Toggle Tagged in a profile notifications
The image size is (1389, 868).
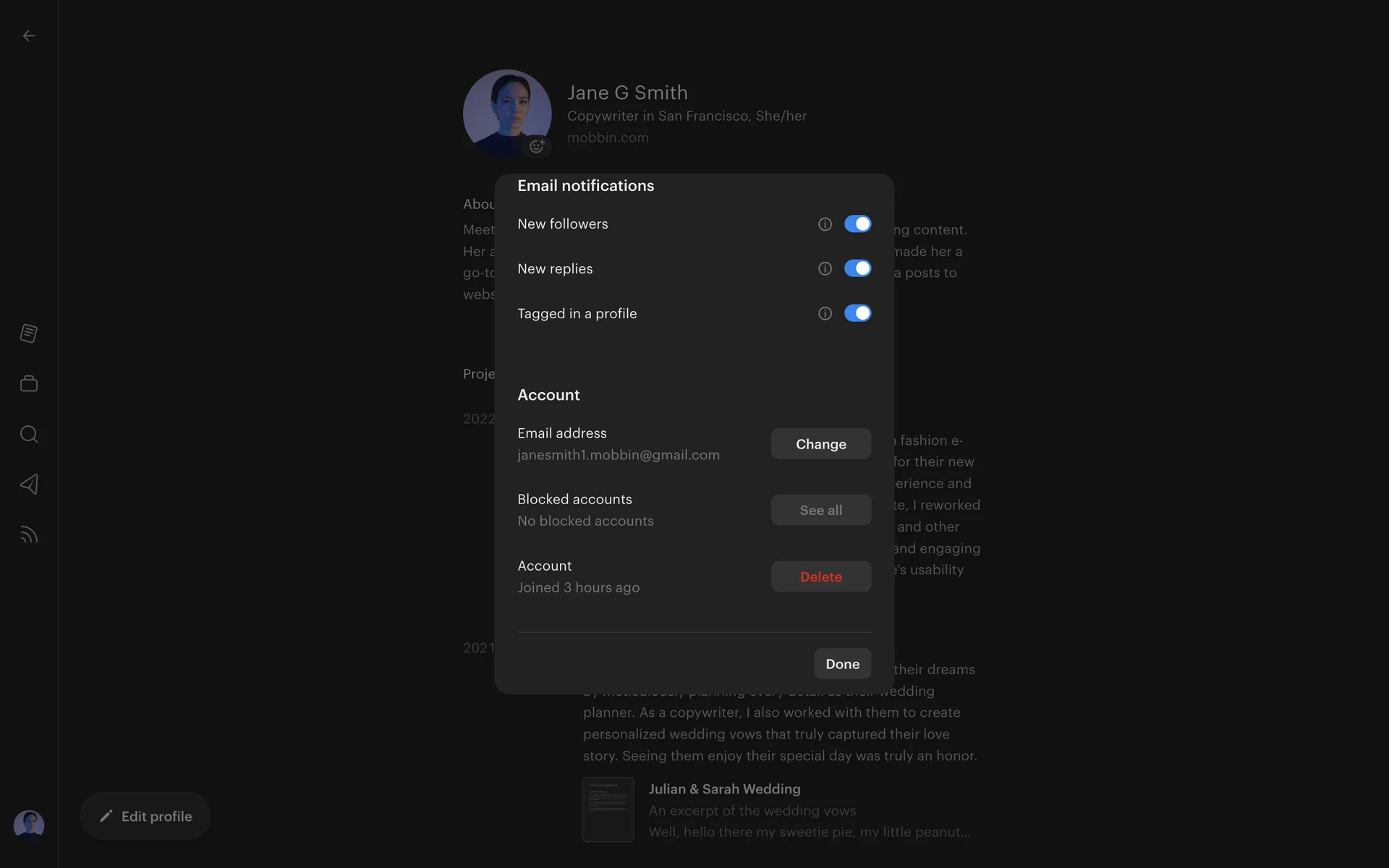tap(857, 313)
